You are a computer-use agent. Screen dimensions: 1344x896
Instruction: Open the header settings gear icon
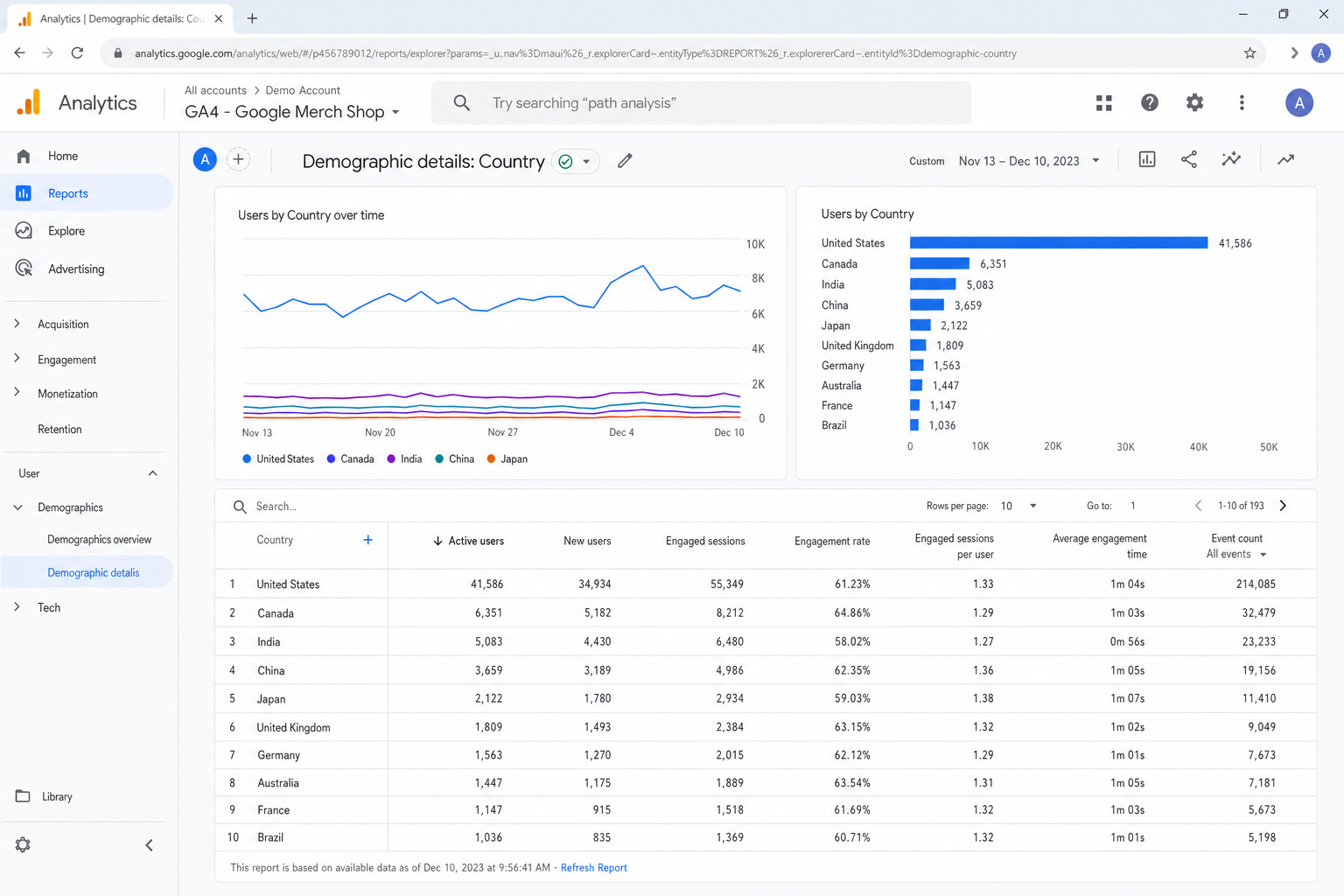click(x=1194, y=103)
